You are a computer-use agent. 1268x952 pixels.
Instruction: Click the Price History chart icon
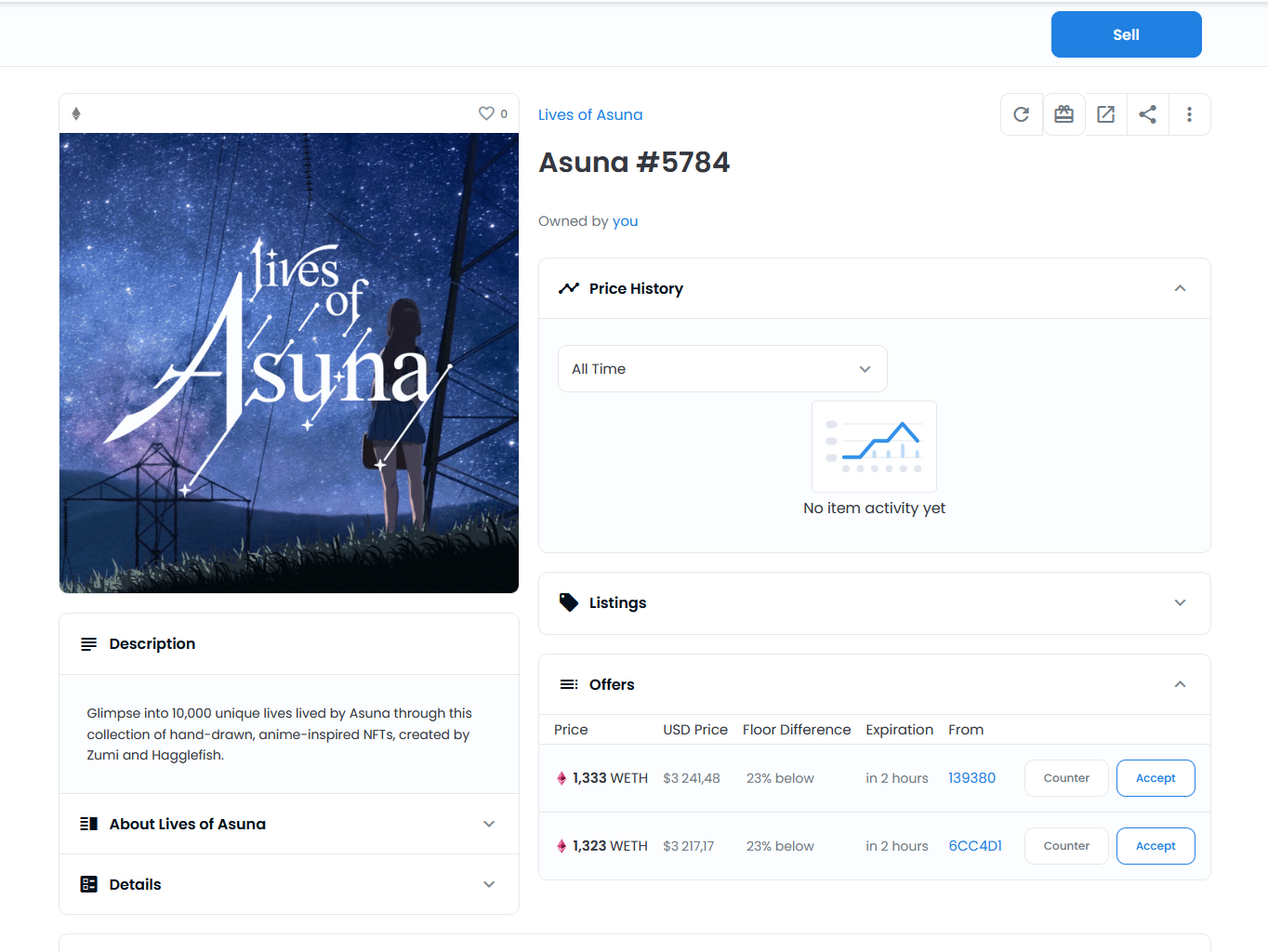[x=569, y=288]
